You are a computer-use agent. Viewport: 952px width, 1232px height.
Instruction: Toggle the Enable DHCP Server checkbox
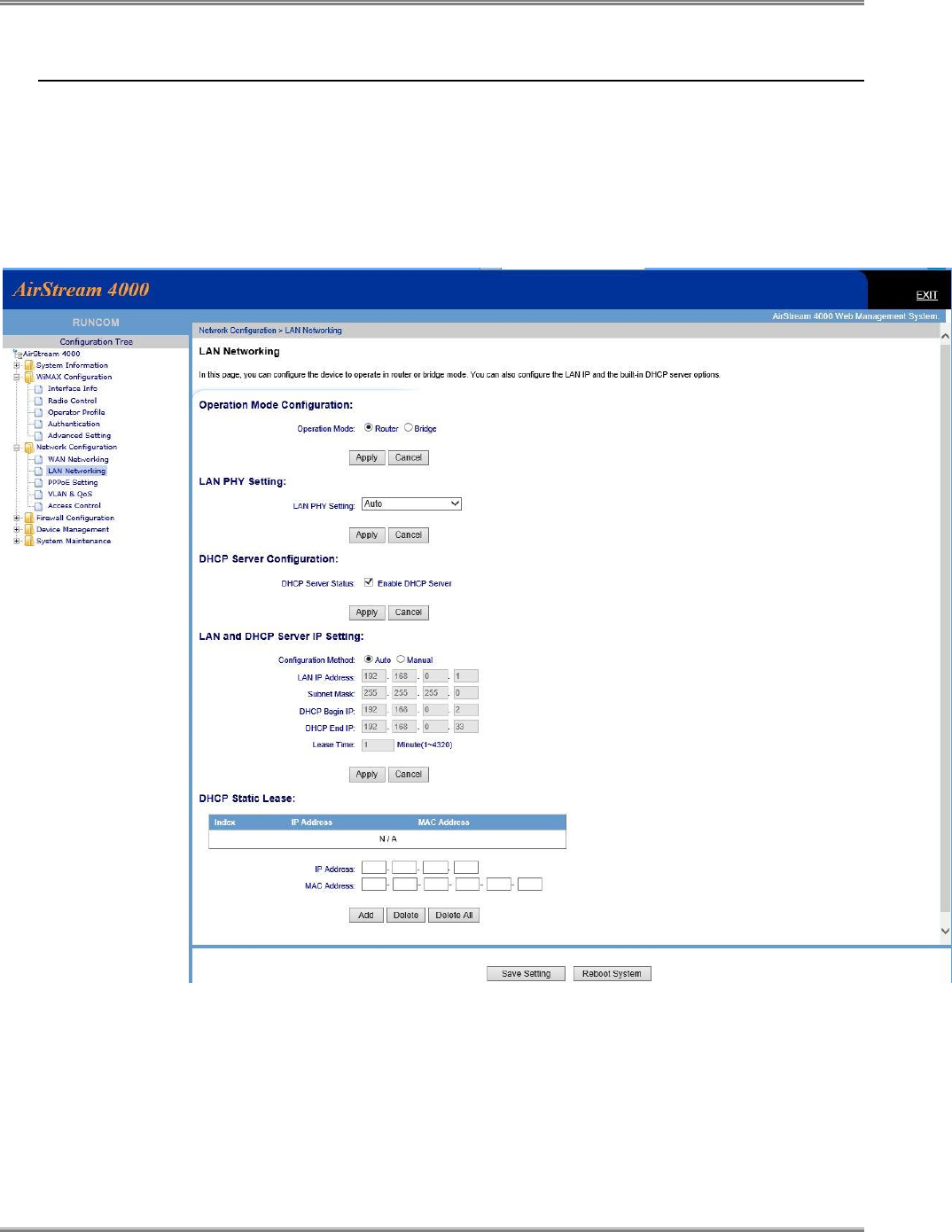[x=369, y=582]
